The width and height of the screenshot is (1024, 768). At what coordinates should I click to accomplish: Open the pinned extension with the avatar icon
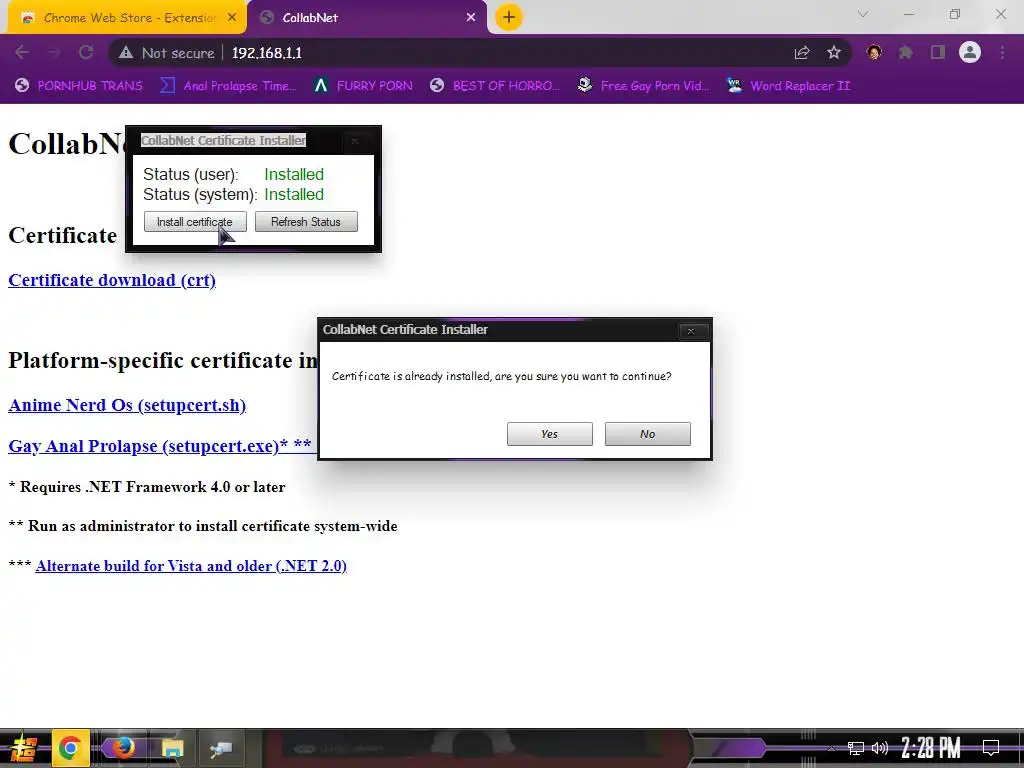point(874,52)
